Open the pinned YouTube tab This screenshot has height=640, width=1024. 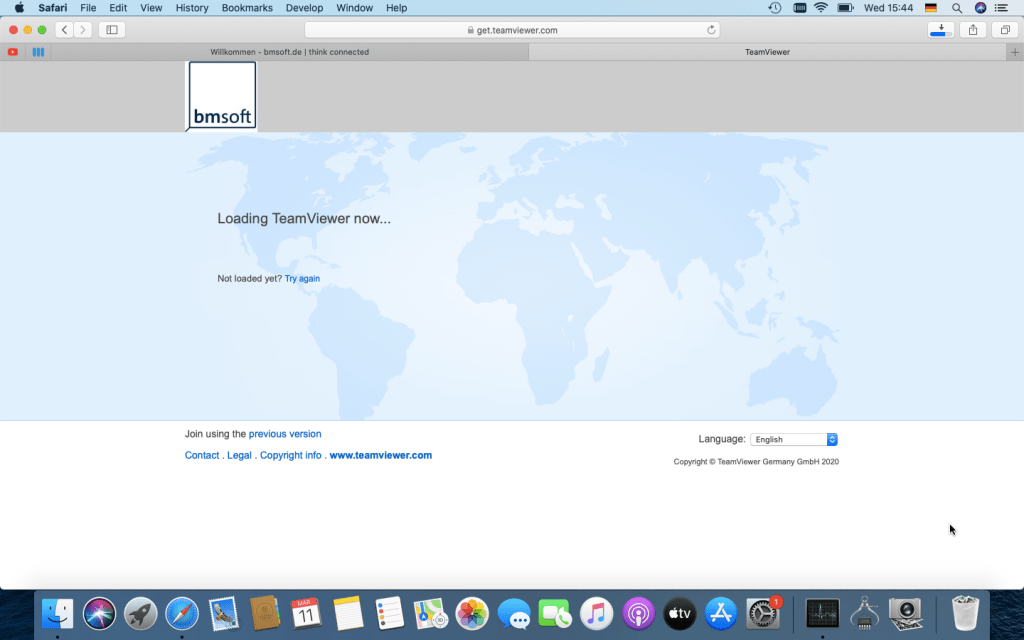coord(12,52)
